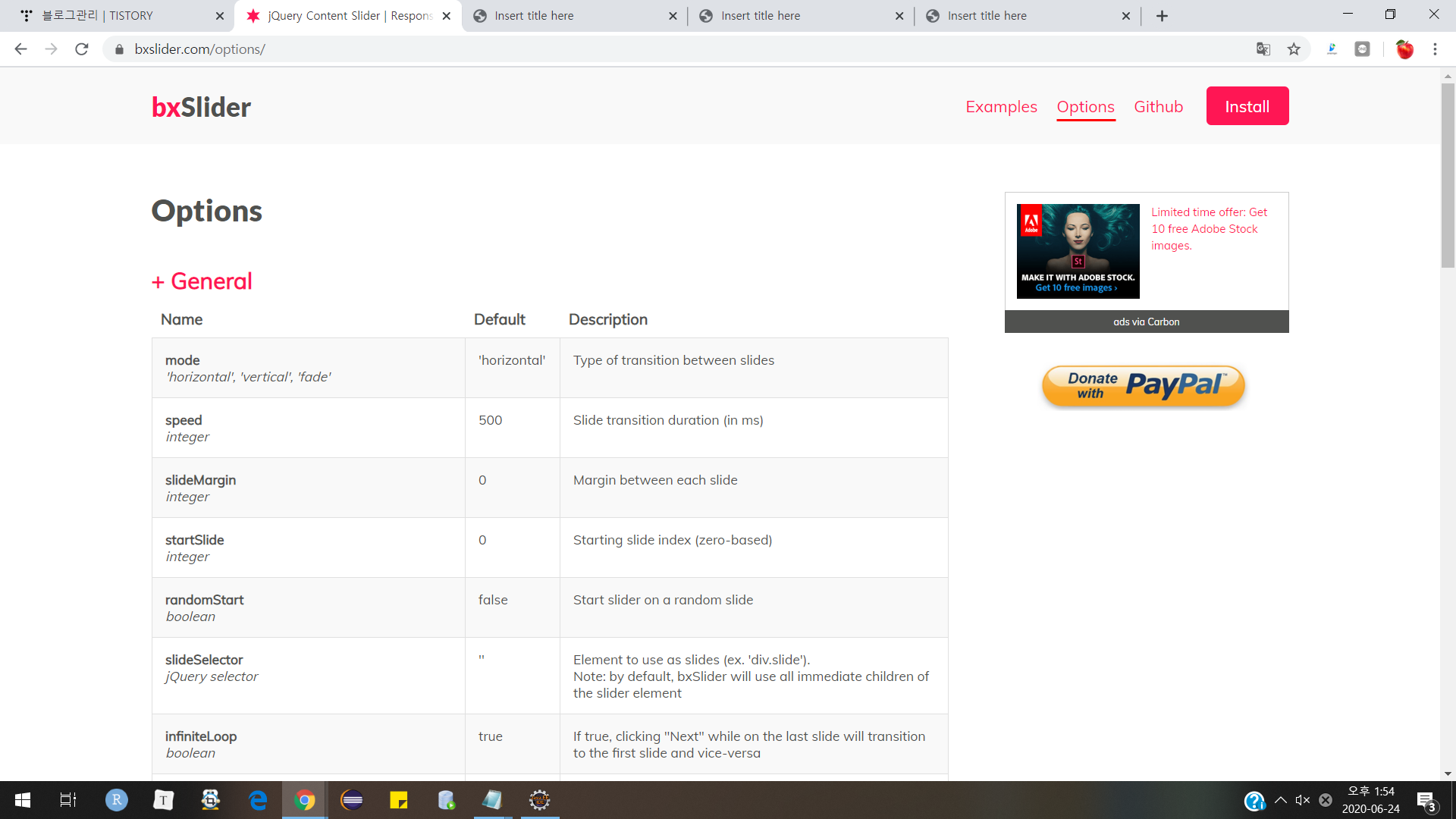The image size is (1456, 819).
Task: Click the volume muted tray icon
Action: click(x=1303, y=800)
